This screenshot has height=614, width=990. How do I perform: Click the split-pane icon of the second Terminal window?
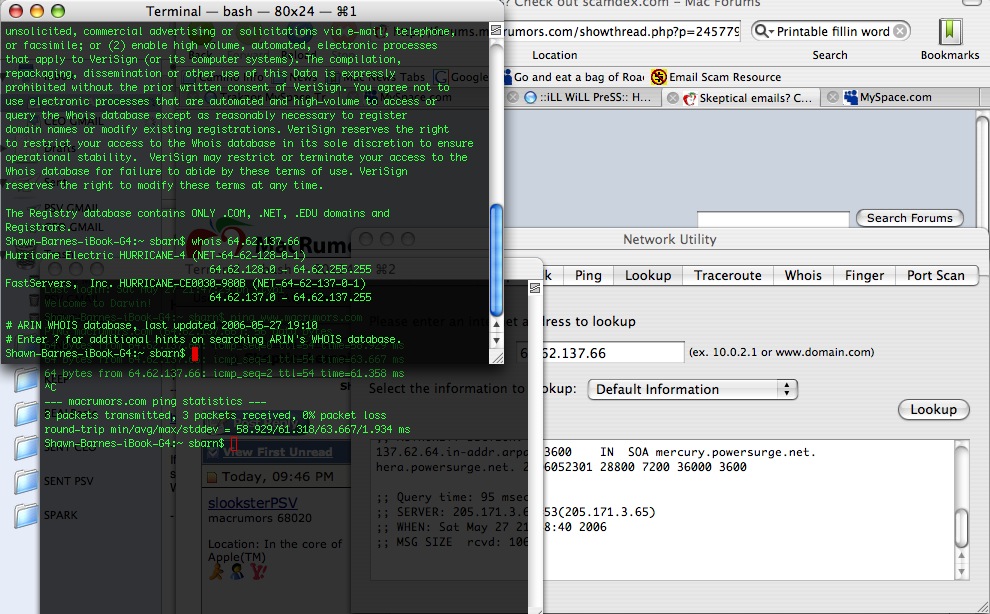(x=535, y=288)
